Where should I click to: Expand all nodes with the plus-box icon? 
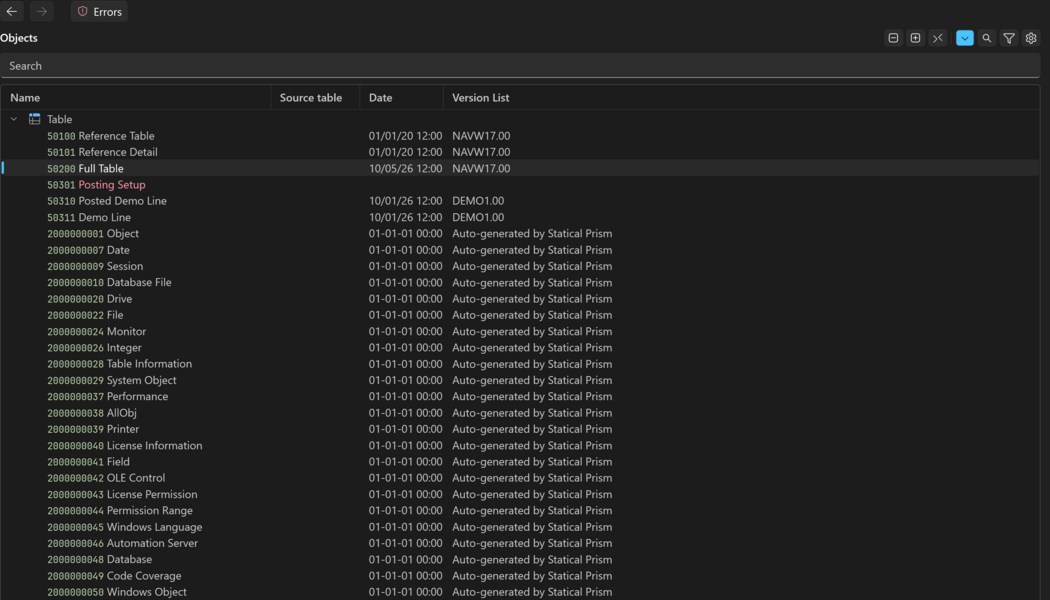pos(915,38)
